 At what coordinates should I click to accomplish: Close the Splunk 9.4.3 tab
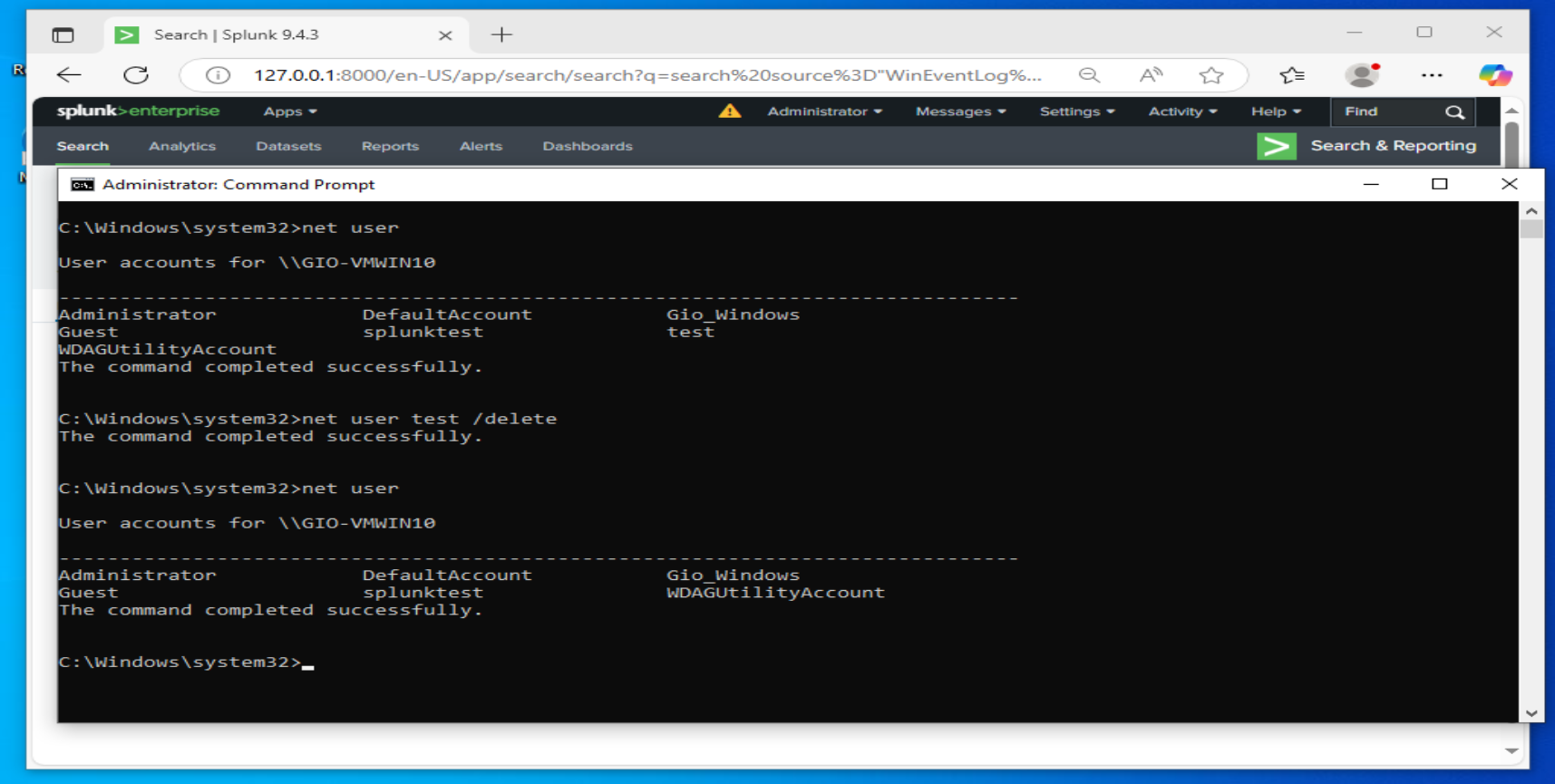(445, 35)
